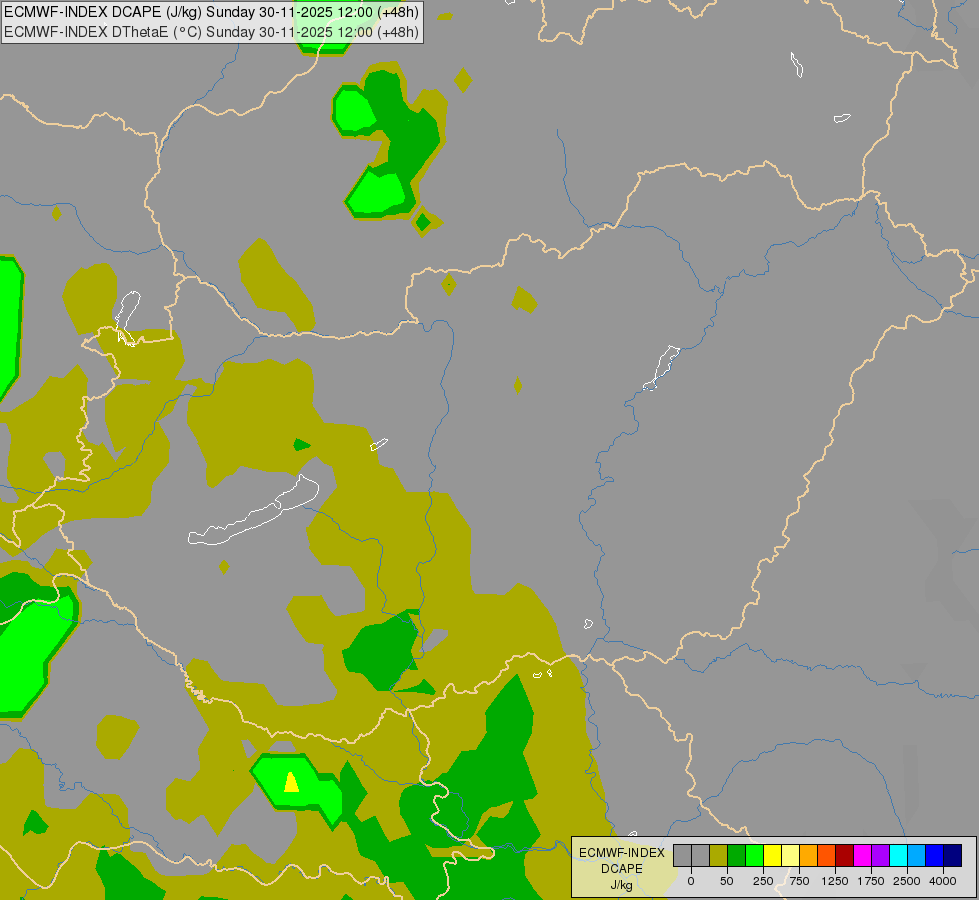Click the legend label "1750"
The width and height of the screenshot is (979, 900).
pos(871,881)
